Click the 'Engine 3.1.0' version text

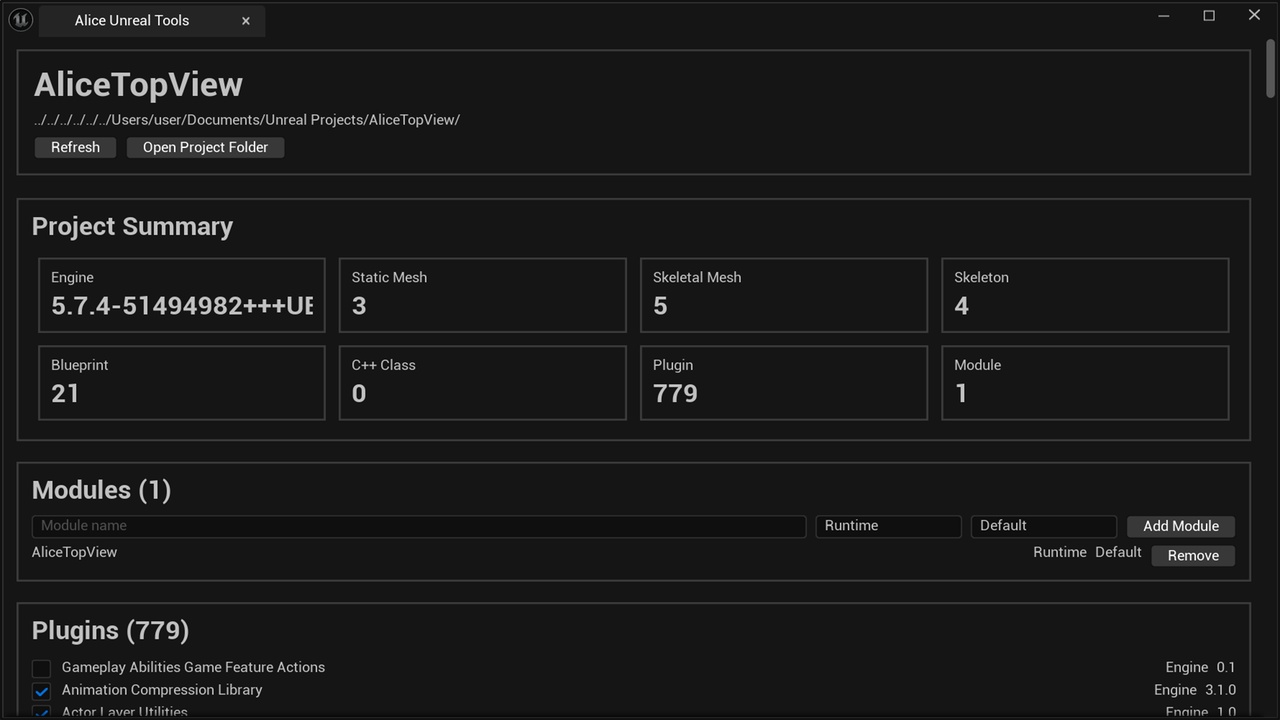[1195, 690]
